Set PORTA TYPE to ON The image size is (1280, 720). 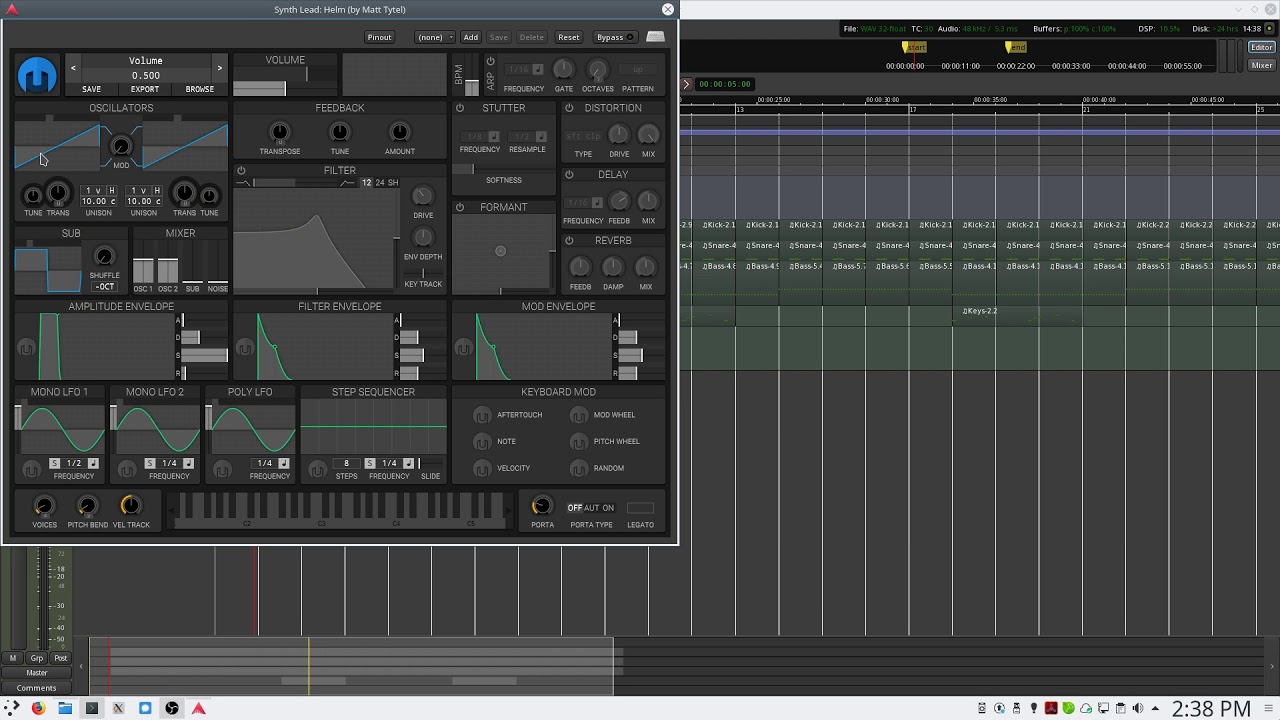pyautogui.click(x=608, y=508)
